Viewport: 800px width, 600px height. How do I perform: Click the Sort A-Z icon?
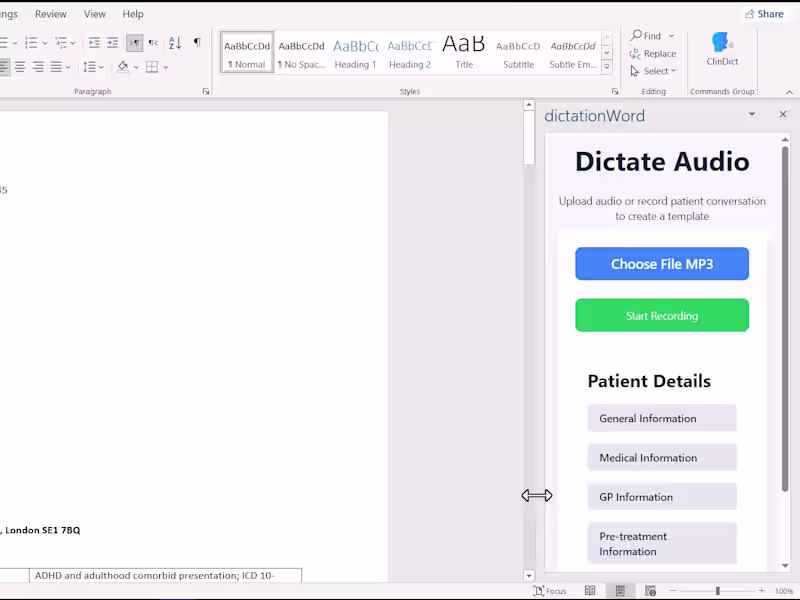(x=174, y=43)
